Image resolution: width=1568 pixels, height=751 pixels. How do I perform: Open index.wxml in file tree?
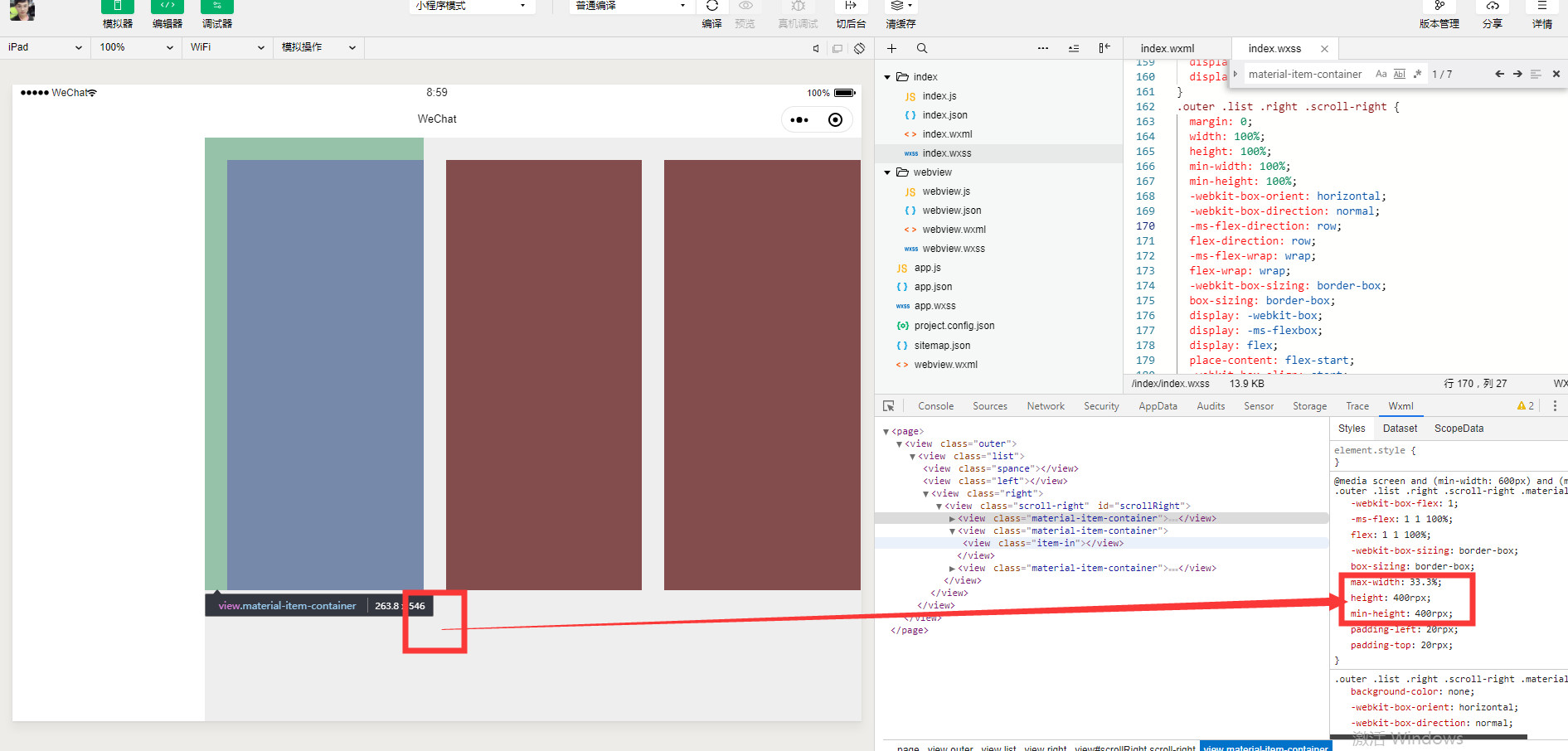click(x=947, y=134)
